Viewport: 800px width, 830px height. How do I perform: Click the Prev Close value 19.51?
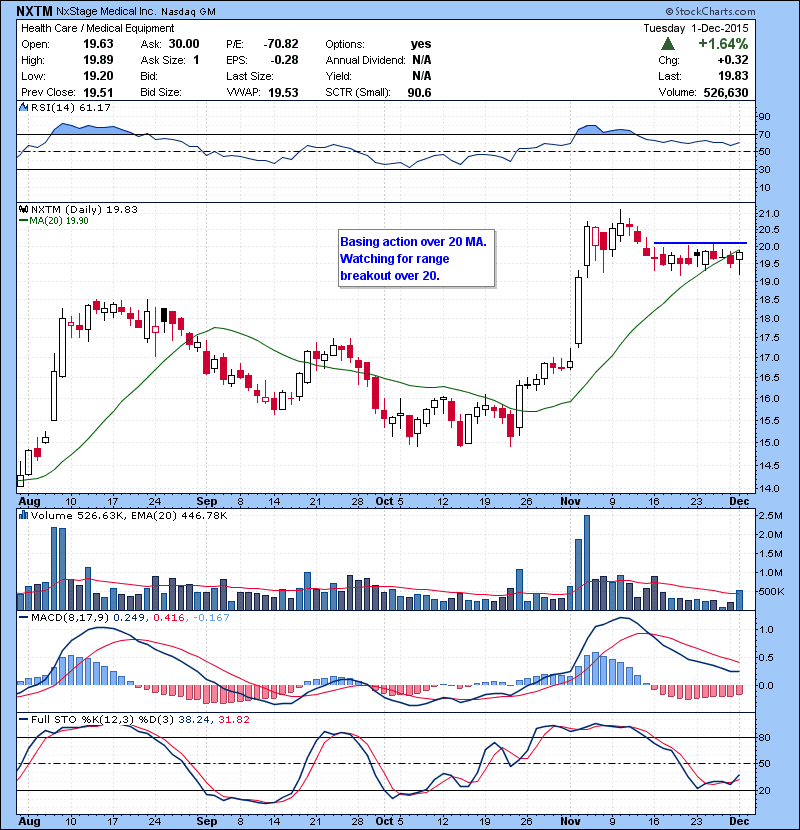98,92
